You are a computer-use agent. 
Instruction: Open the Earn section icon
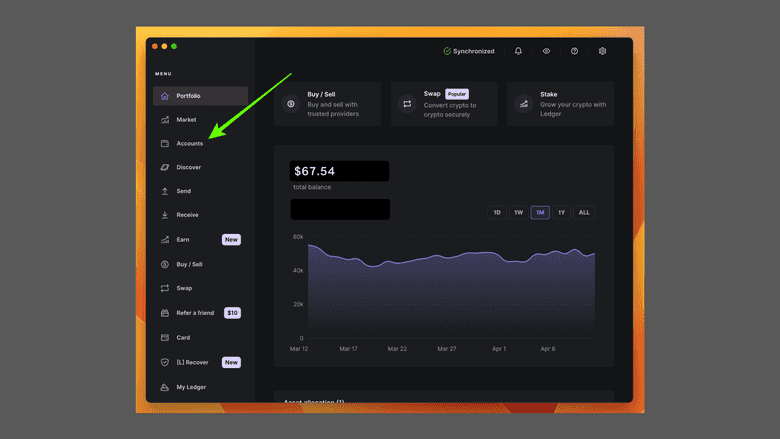tap(165, 240)
